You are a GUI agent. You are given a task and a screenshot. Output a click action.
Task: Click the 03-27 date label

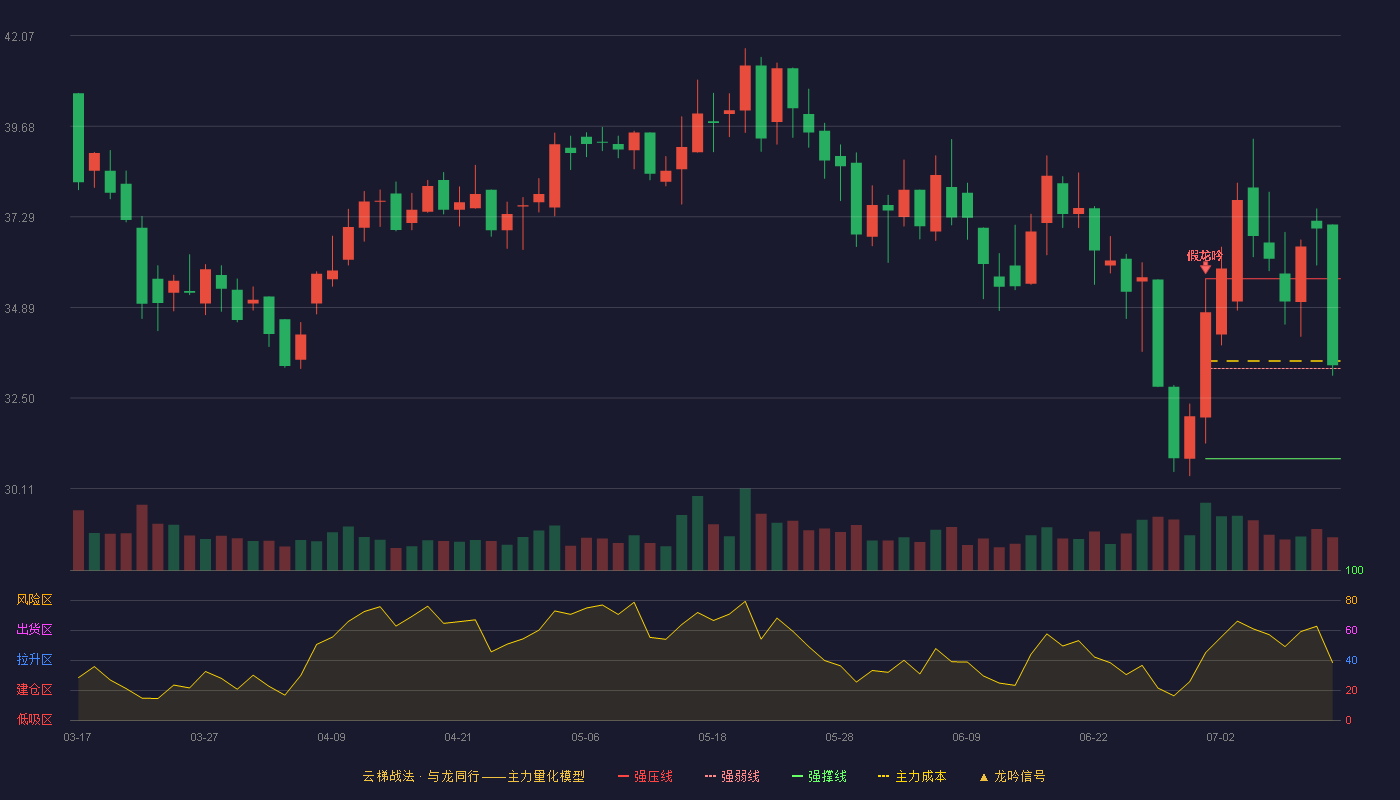(x=204, y=737)
